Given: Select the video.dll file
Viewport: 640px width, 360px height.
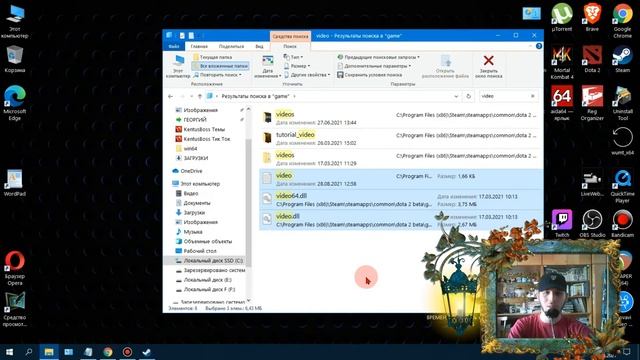Looking at the screenshot, I should pos(401,220).
